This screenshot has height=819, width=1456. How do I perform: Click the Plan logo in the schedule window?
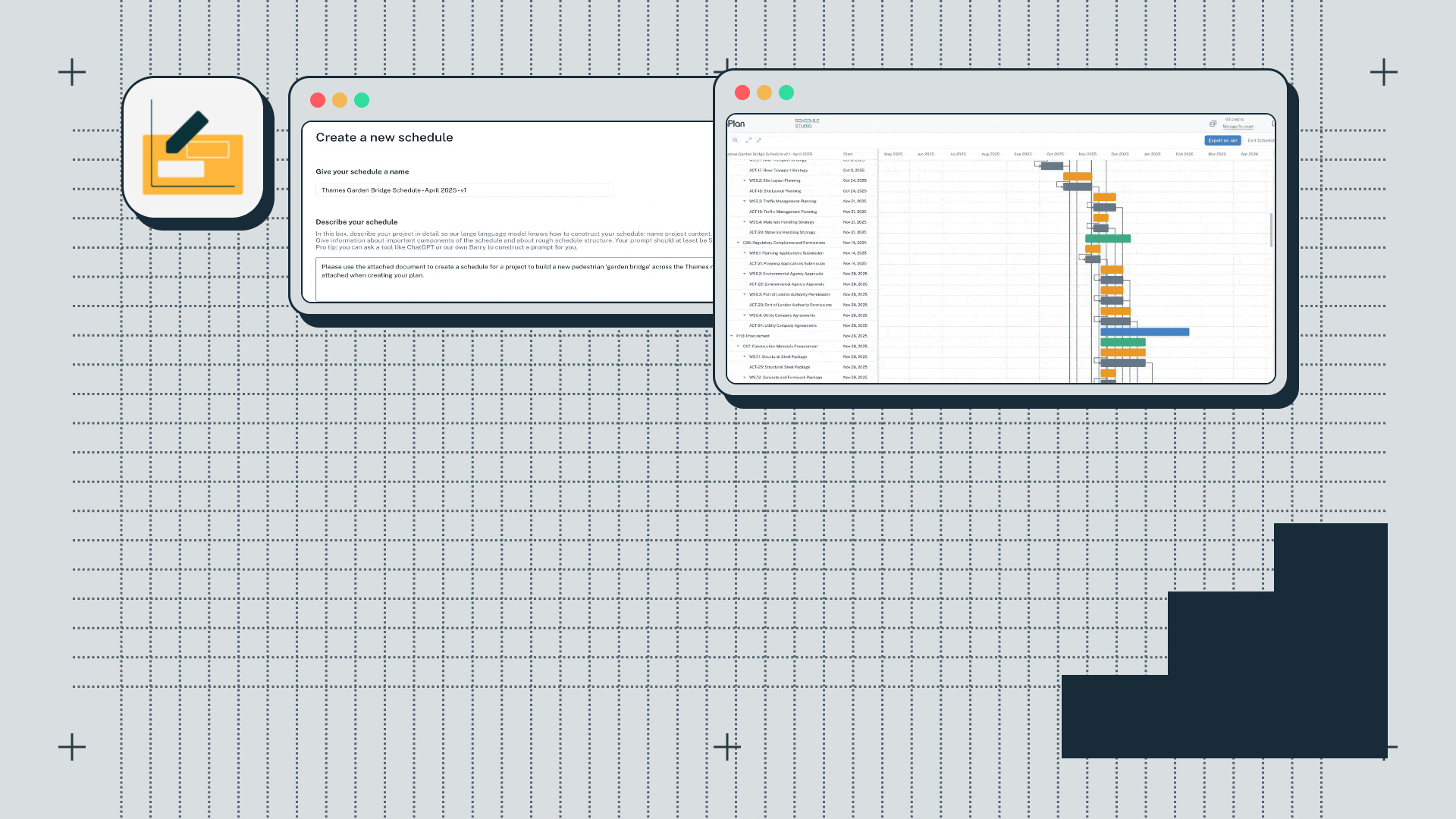[736, 124]
